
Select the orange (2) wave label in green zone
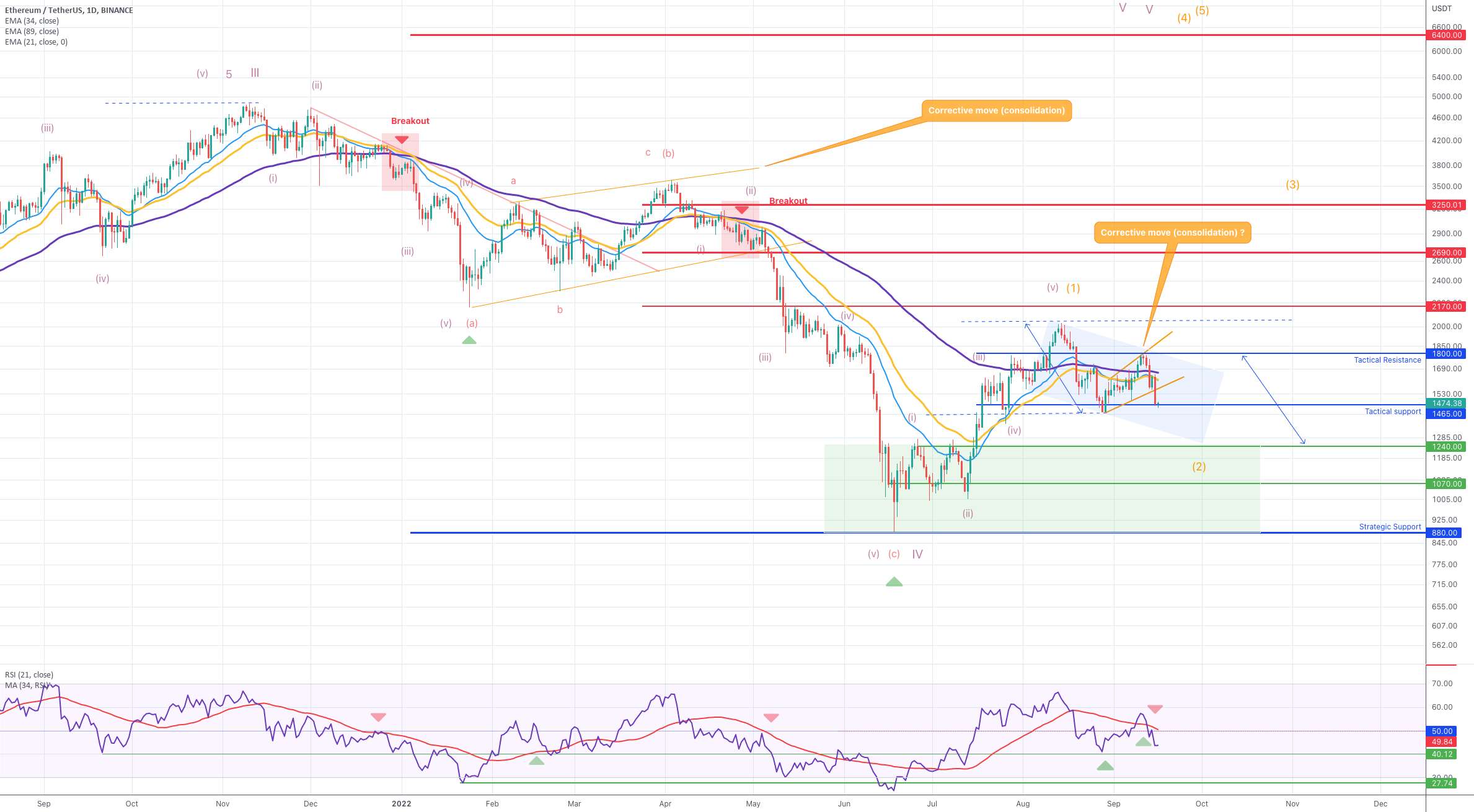1199,467
